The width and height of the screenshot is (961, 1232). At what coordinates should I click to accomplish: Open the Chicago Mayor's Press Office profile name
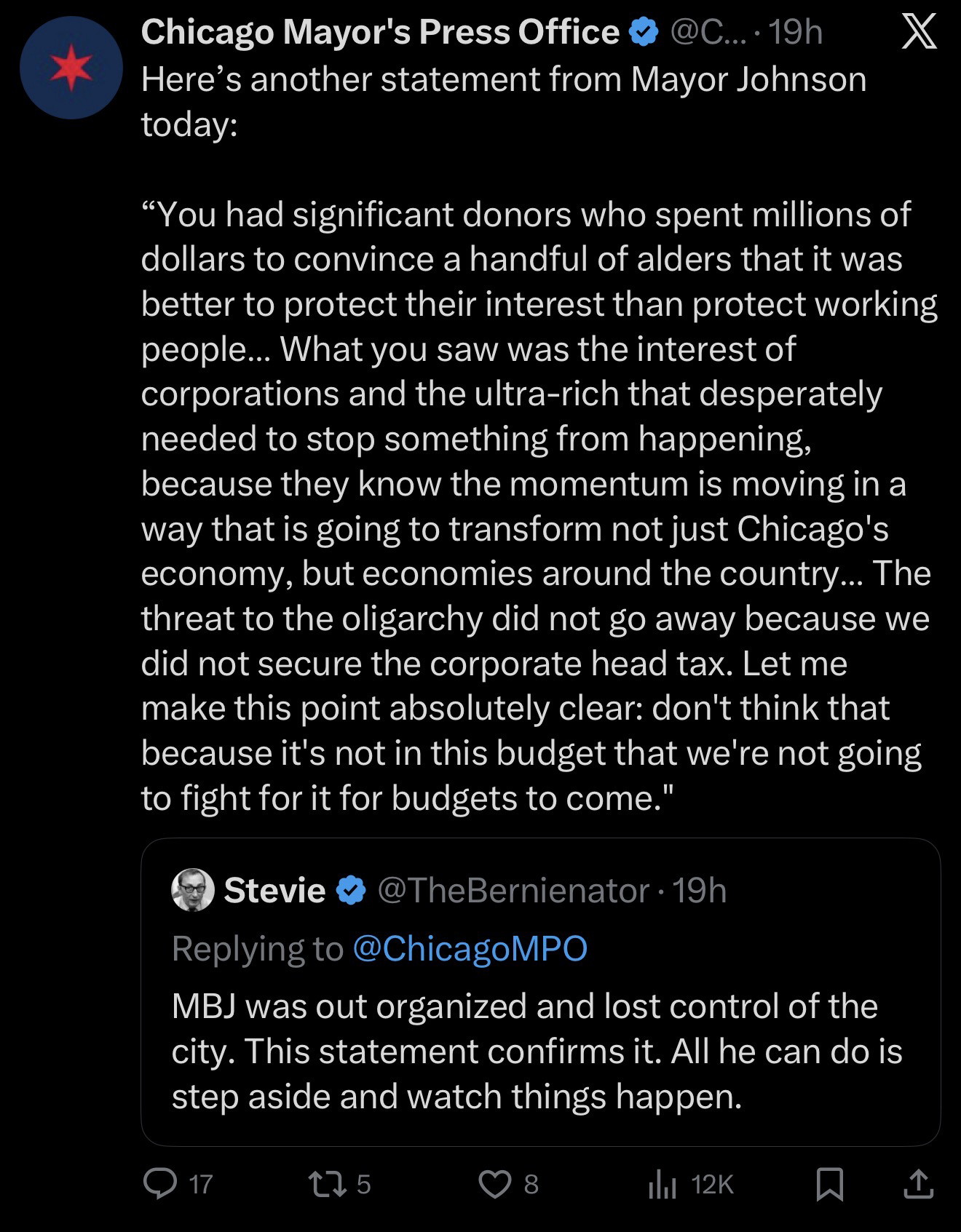coord(379,32)
